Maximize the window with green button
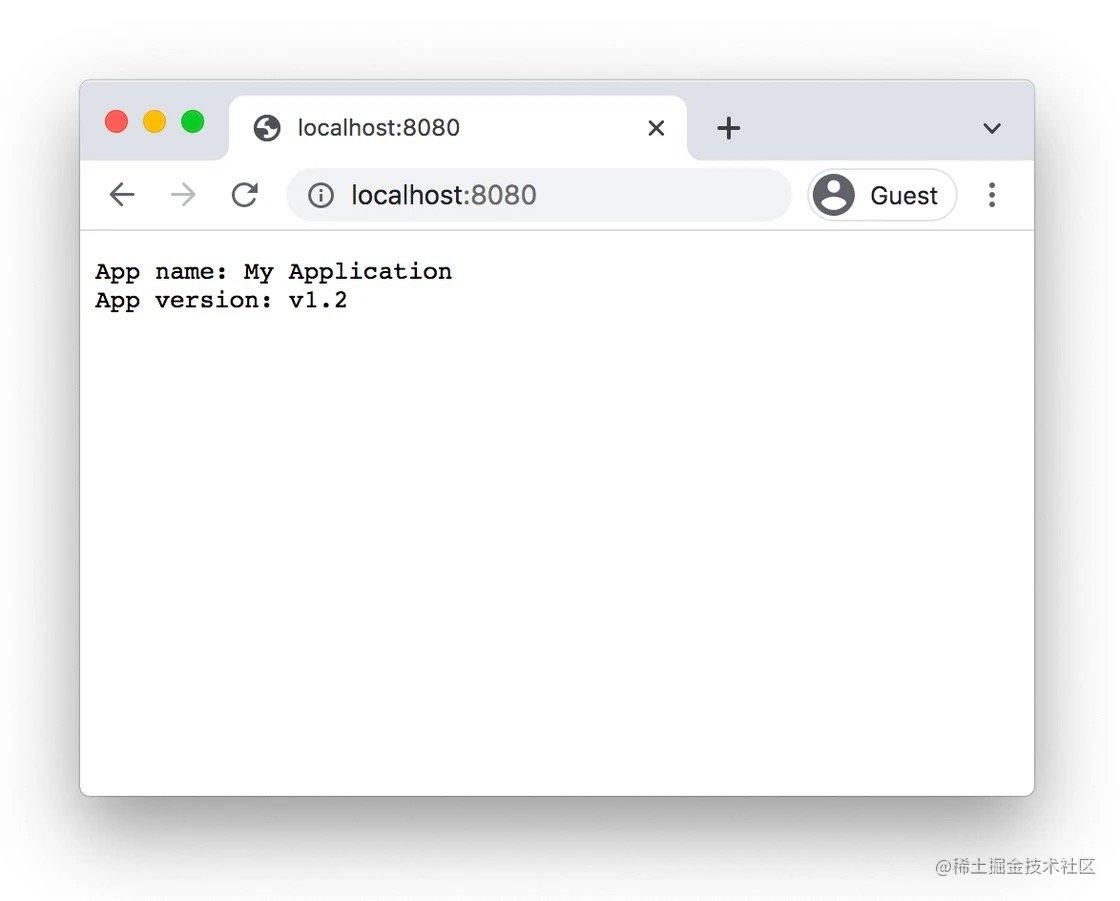Screen dimensions: 1120x901 click(193, 121)
